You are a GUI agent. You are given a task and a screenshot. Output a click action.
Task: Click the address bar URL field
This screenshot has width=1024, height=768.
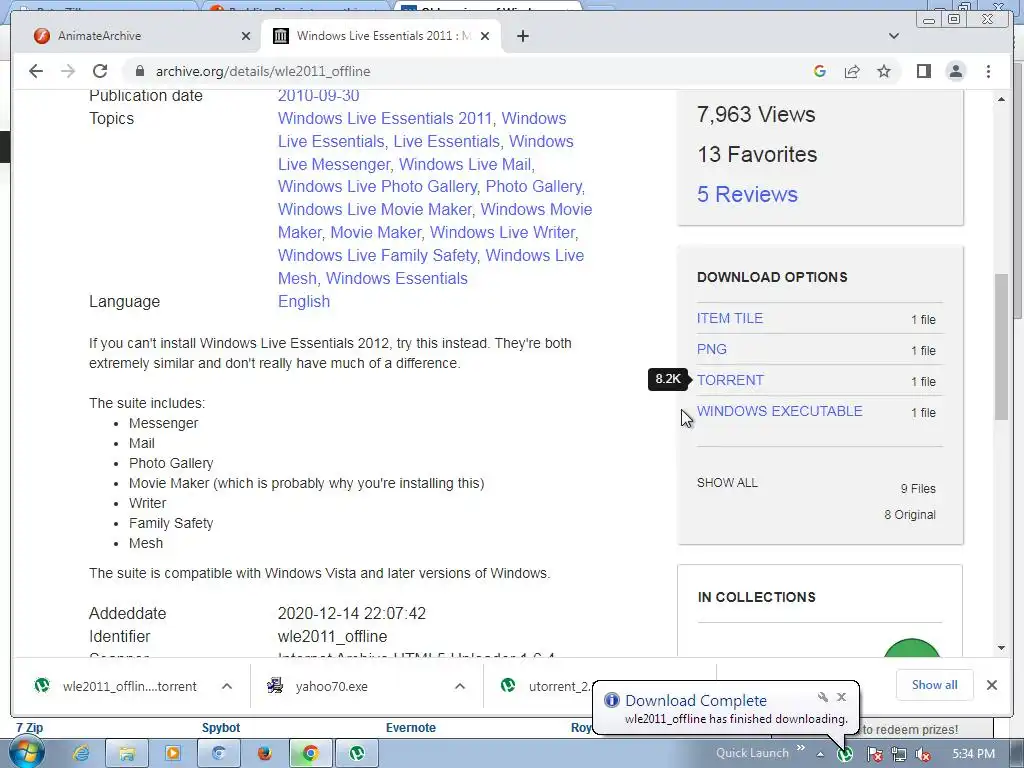[x=470, y=71]
